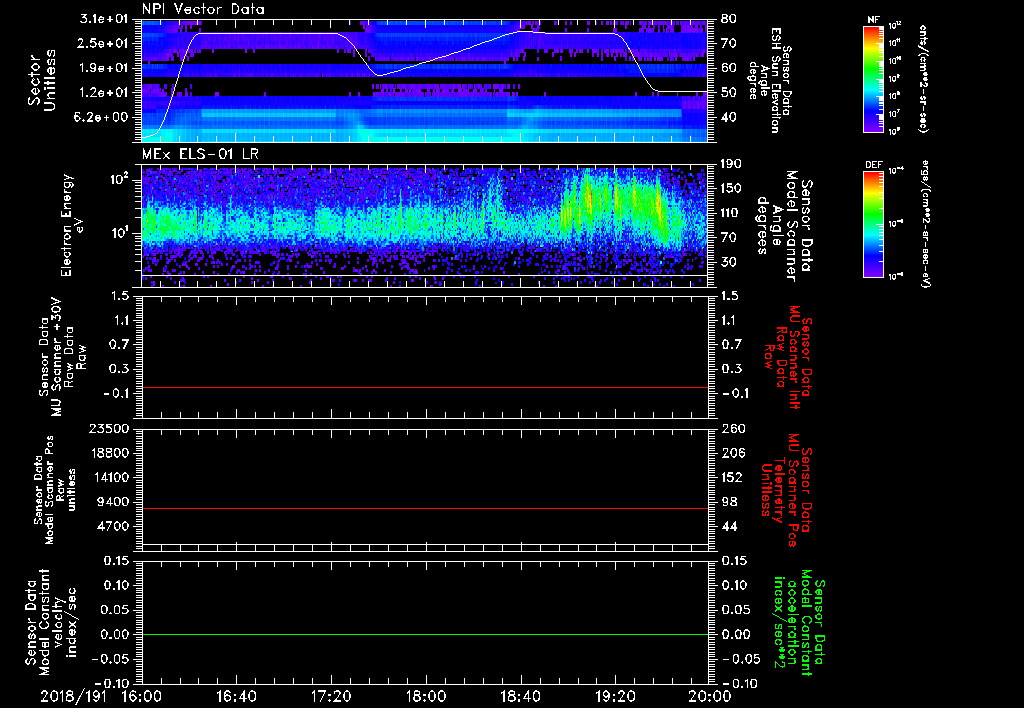Click the 190 scanner angle tick value

[x=733, y=163]
